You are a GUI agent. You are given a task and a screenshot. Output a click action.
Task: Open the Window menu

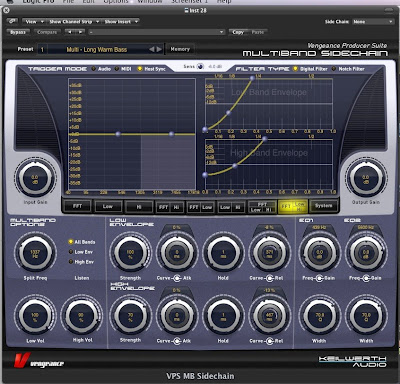point(150,2)
